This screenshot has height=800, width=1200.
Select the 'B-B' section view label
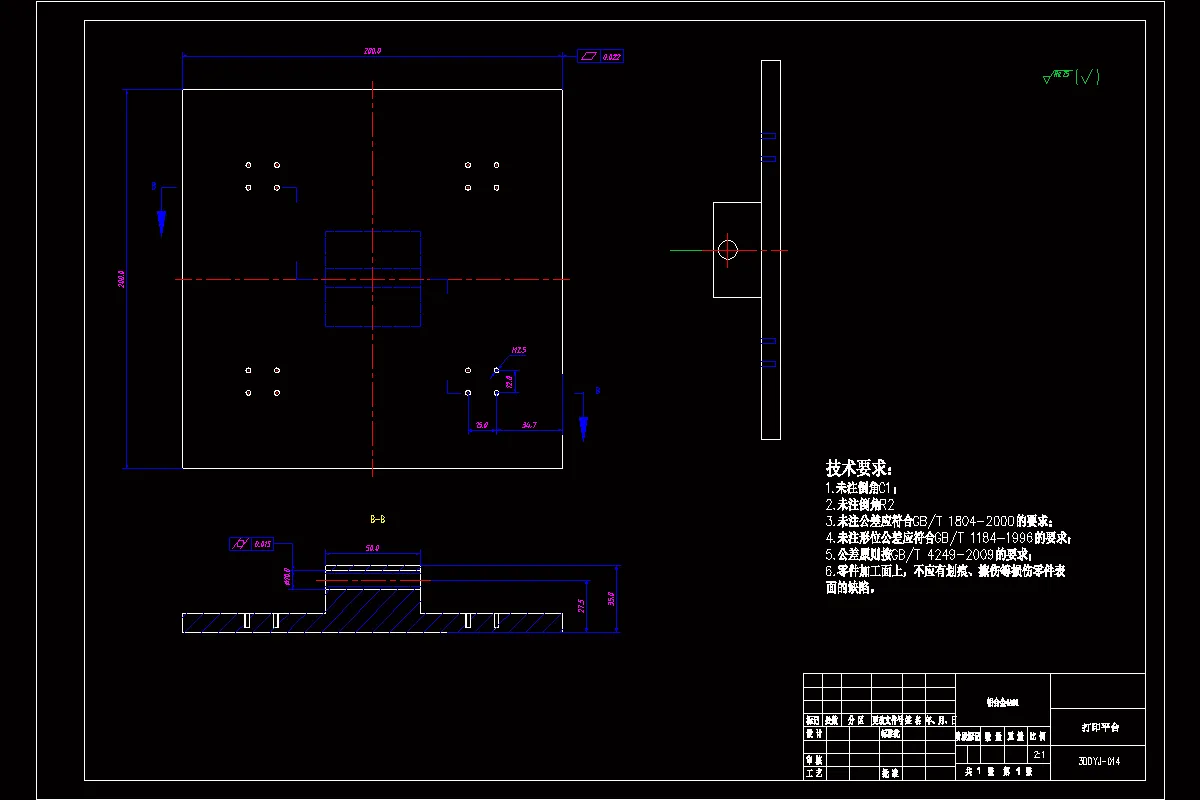click(x=378, y=520)
